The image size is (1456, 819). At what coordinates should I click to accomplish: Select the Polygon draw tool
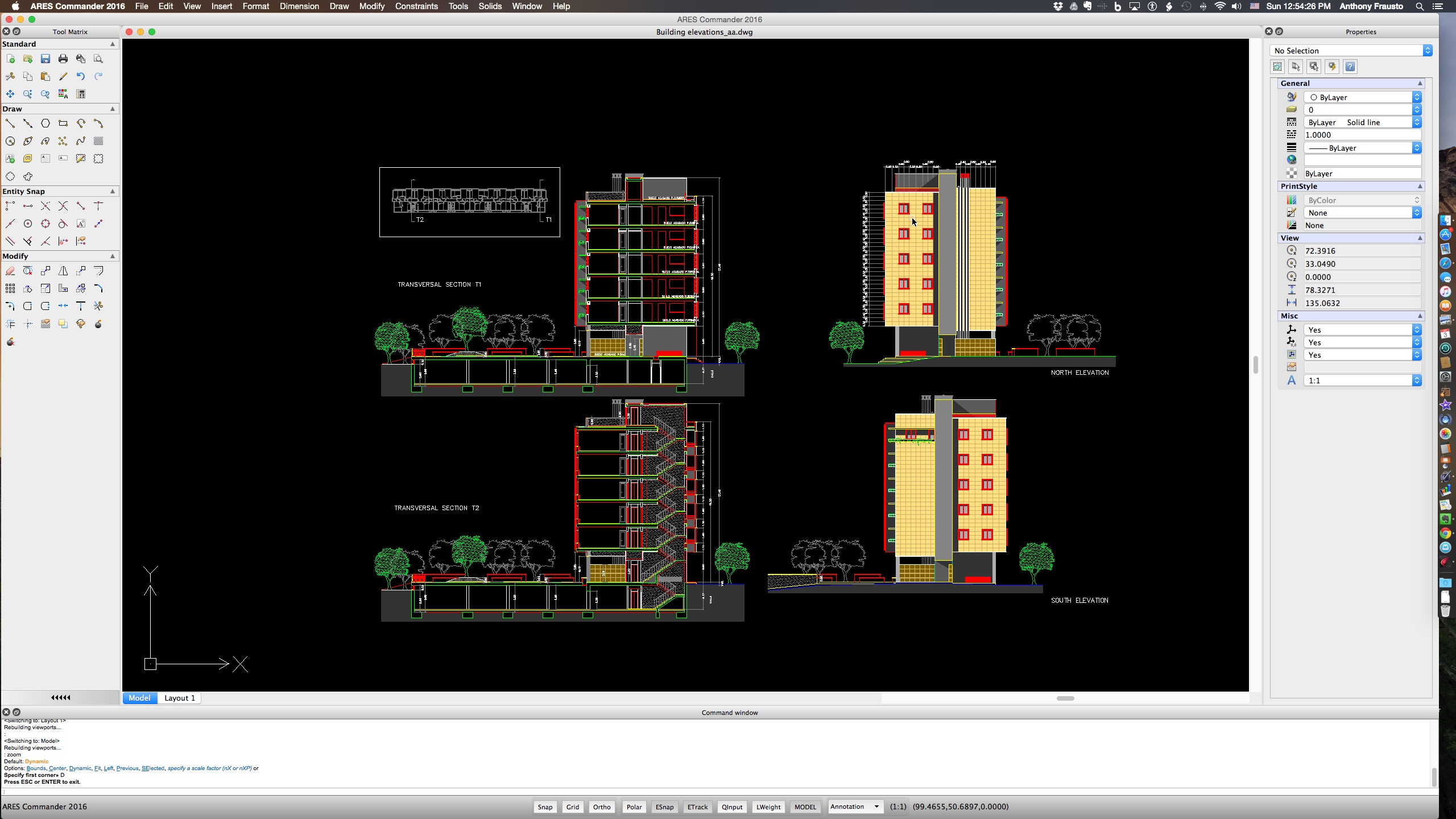coord(45,123)
